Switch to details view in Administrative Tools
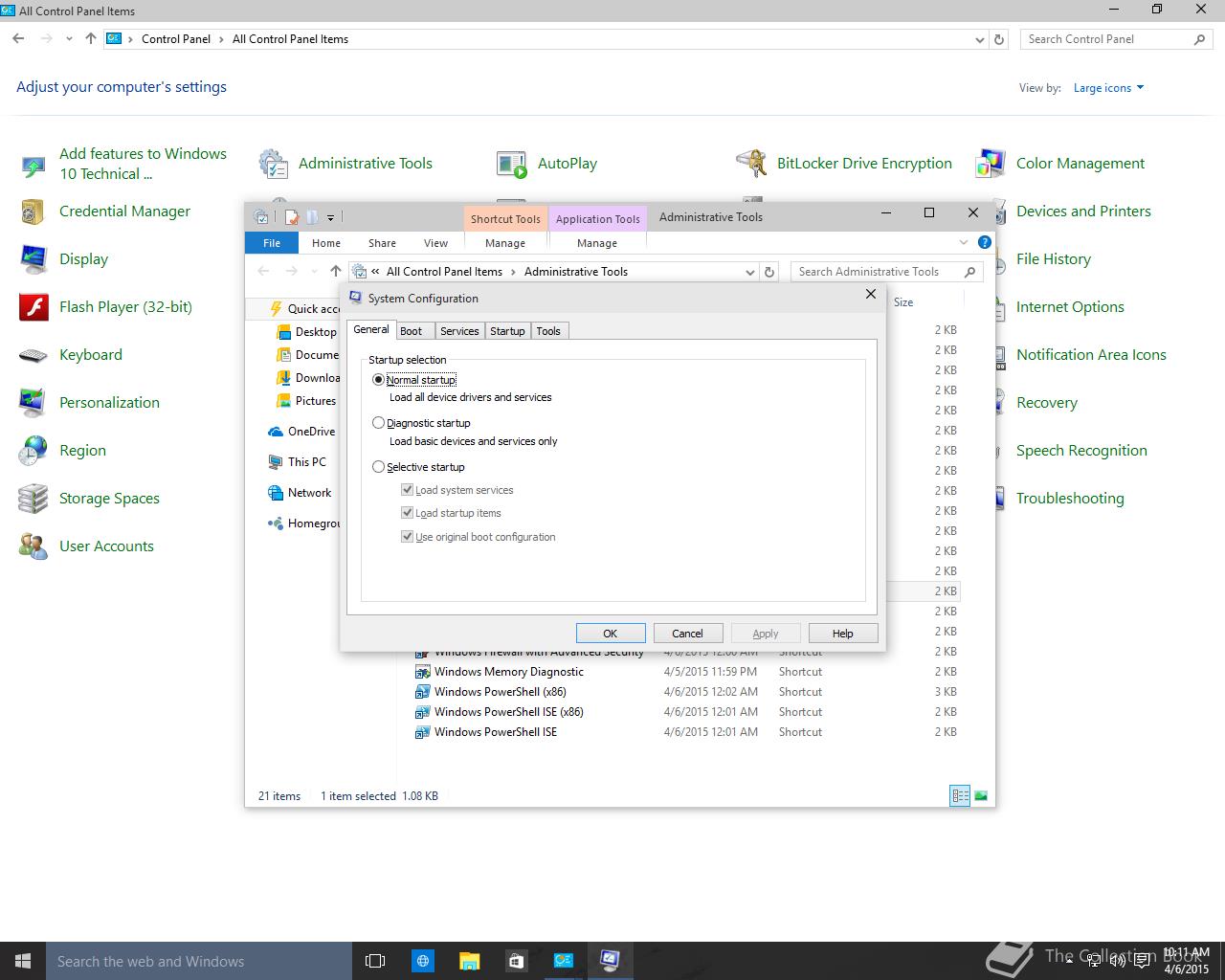The width and height of the screenshot is (1225, 980). click(960, 795)
